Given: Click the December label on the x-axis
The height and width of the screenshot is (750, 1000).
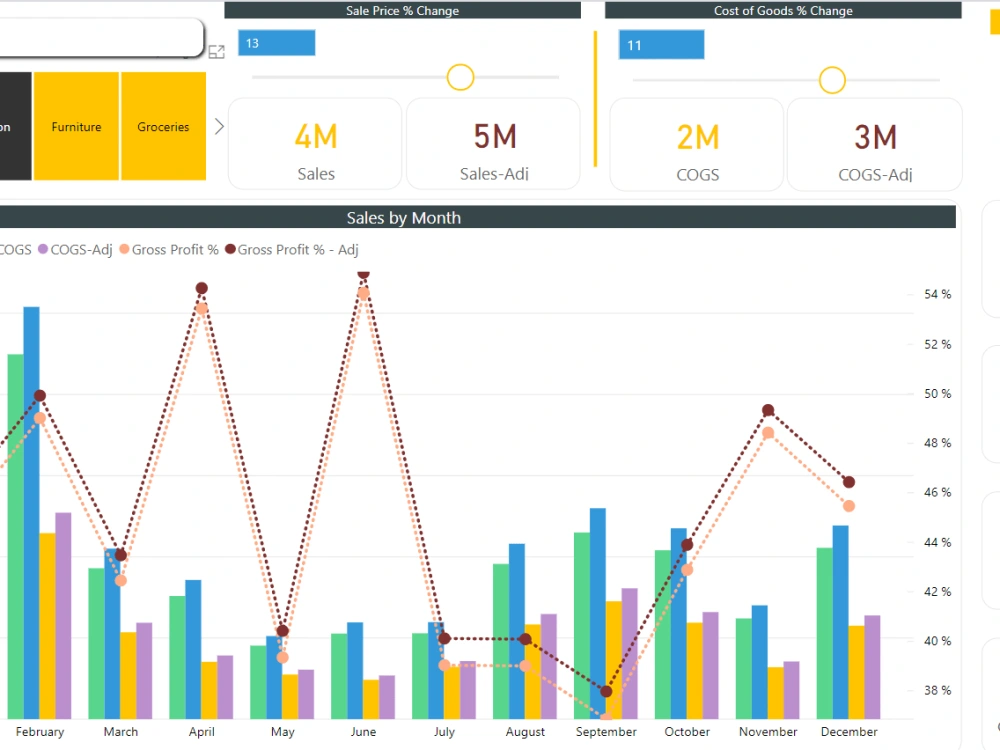Looking at the screenshot, I should (849, 731).
